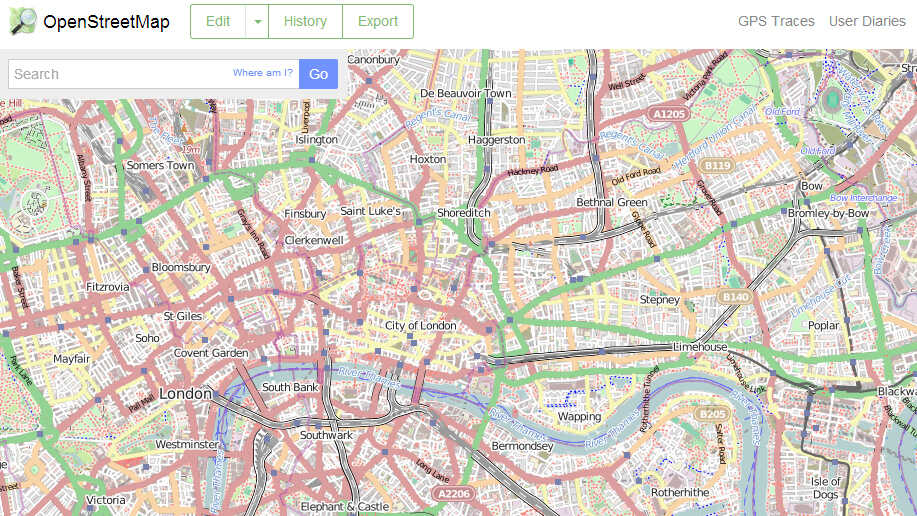Image resolution: width=917 pixels, height=516 pixels.
Task: Submit search with Go button
Action: pos(318,74)
